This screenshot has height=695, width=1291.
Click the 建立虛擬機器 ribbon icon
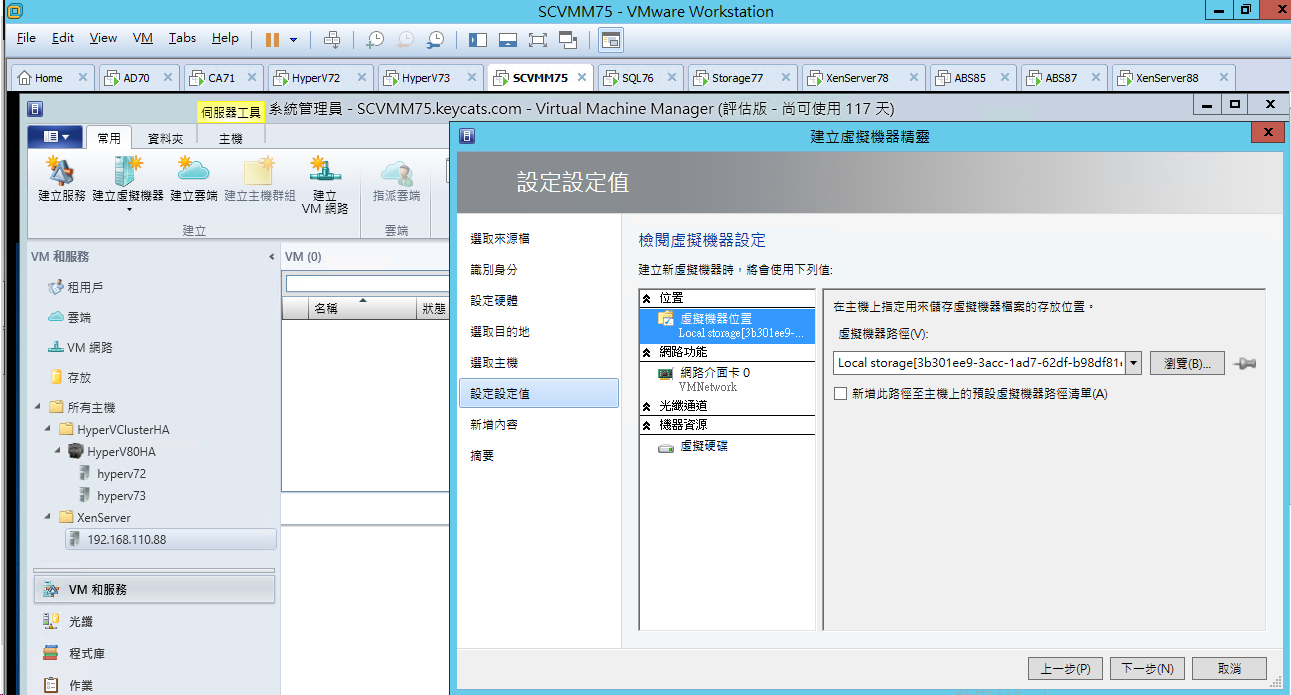point(128,183)
